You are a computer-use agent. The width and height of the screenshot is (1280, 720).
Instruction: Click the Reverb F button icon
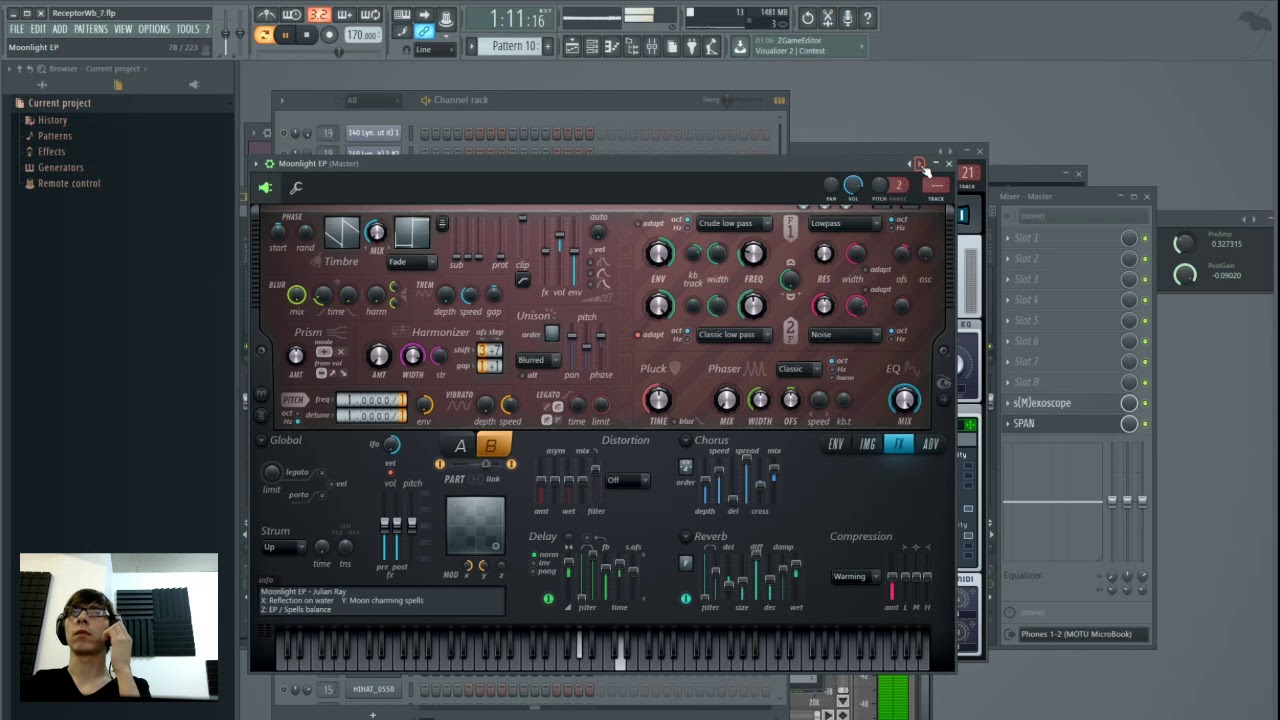[x=685, y=564]
